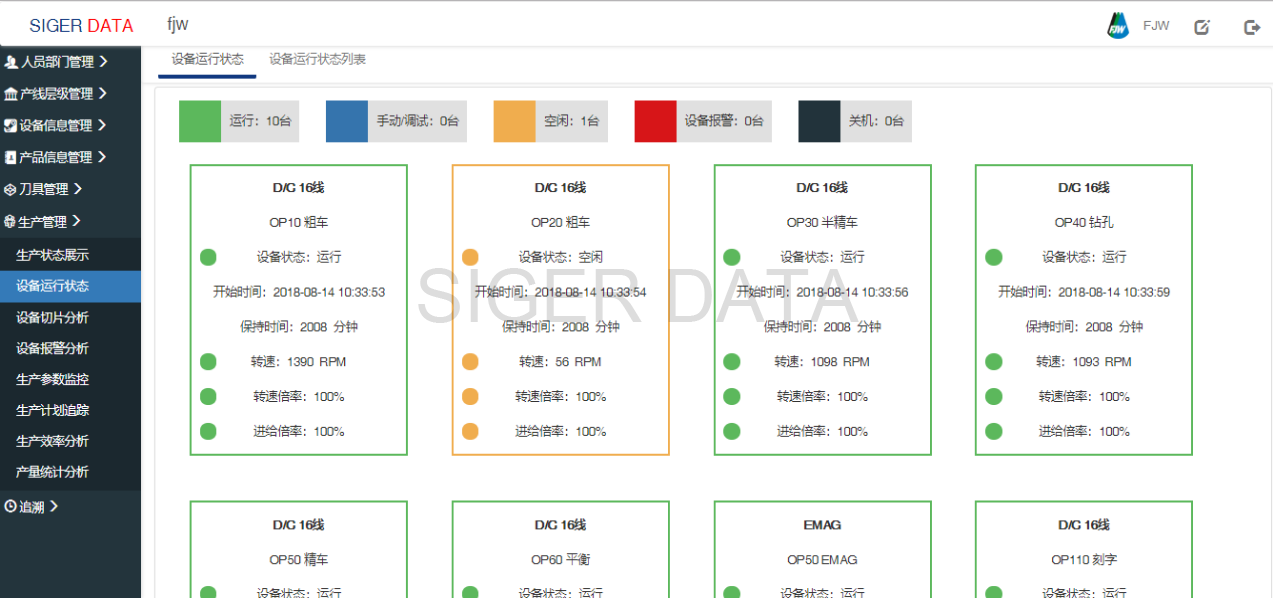
Task: Open 设备切片分析 in the sidebar
Action: coord(52,318)
